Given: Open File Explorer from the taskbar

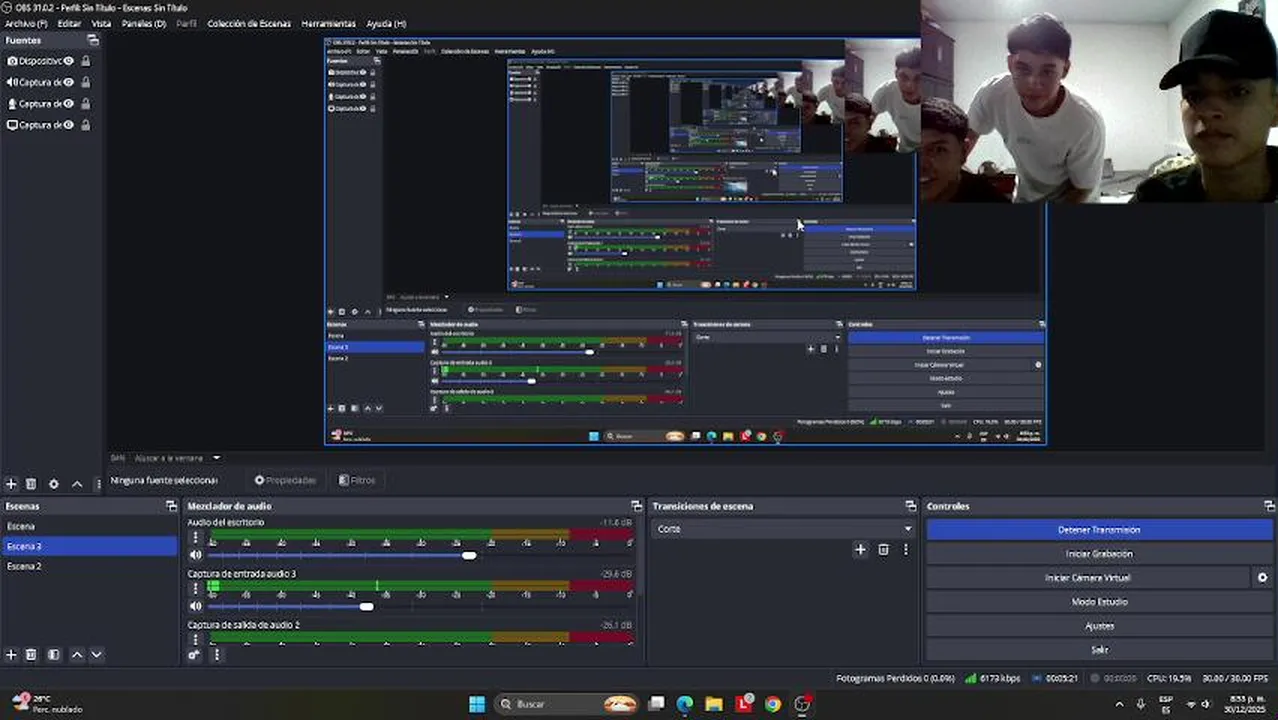Looking at the screenshot, I should (714, 704).
